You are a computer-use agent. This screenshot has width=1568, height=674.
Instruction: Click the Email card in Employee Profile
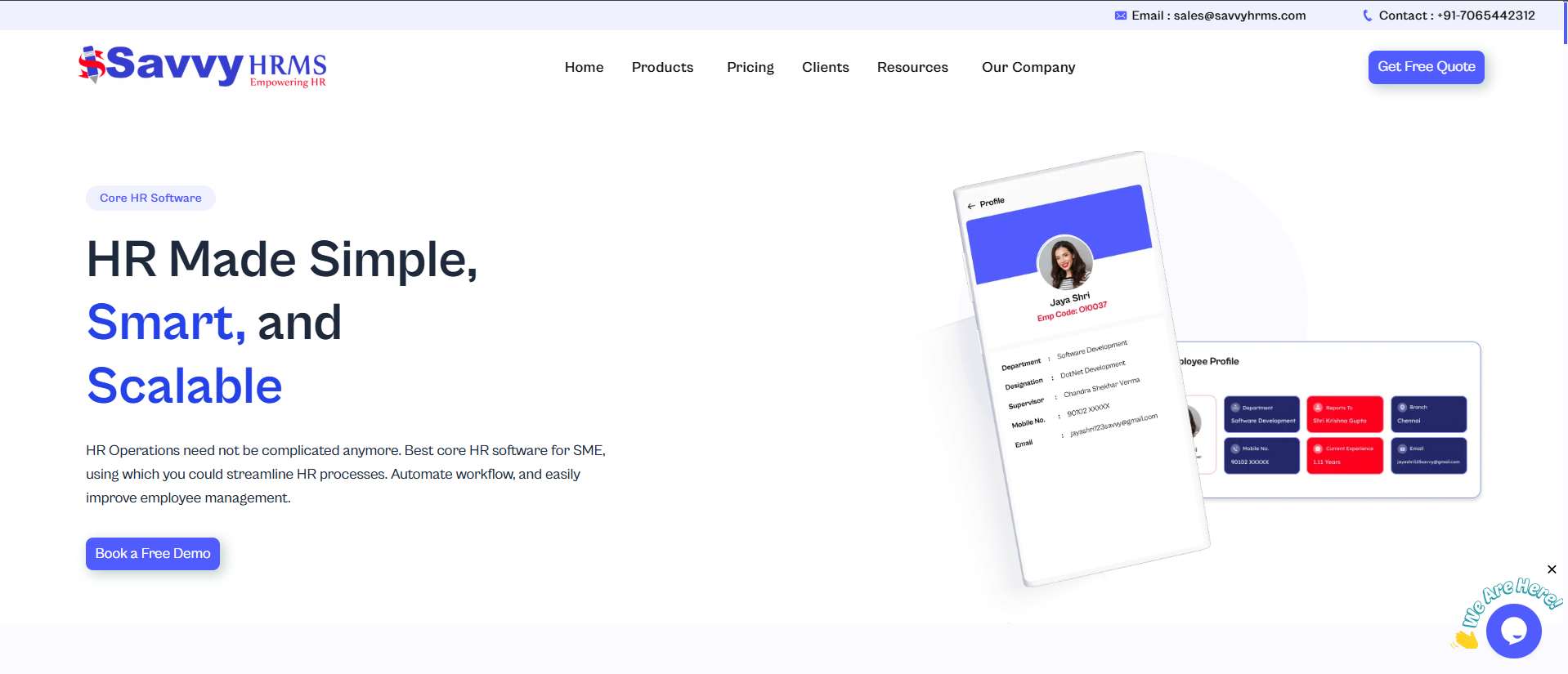point(1429,456)
